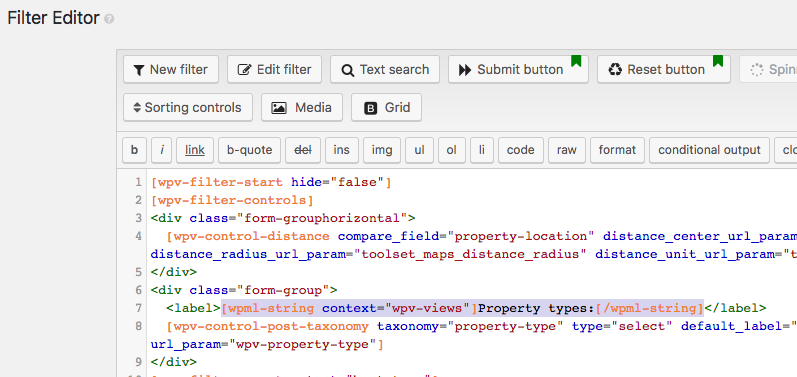Click the wpv-filter-controls shortcode on line 2
797x377 pixels.
click(232, 200)
